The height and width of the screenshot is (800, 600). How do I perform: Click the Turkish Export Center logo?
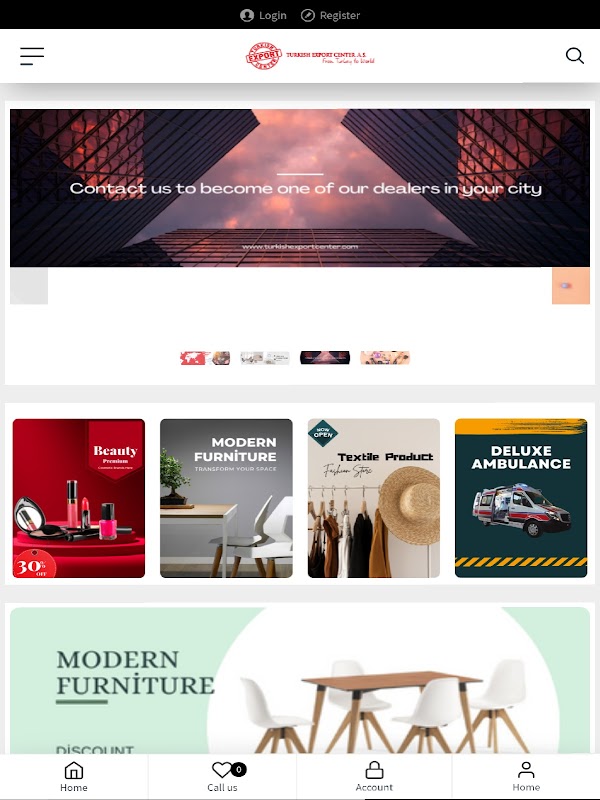click(310, 56)
